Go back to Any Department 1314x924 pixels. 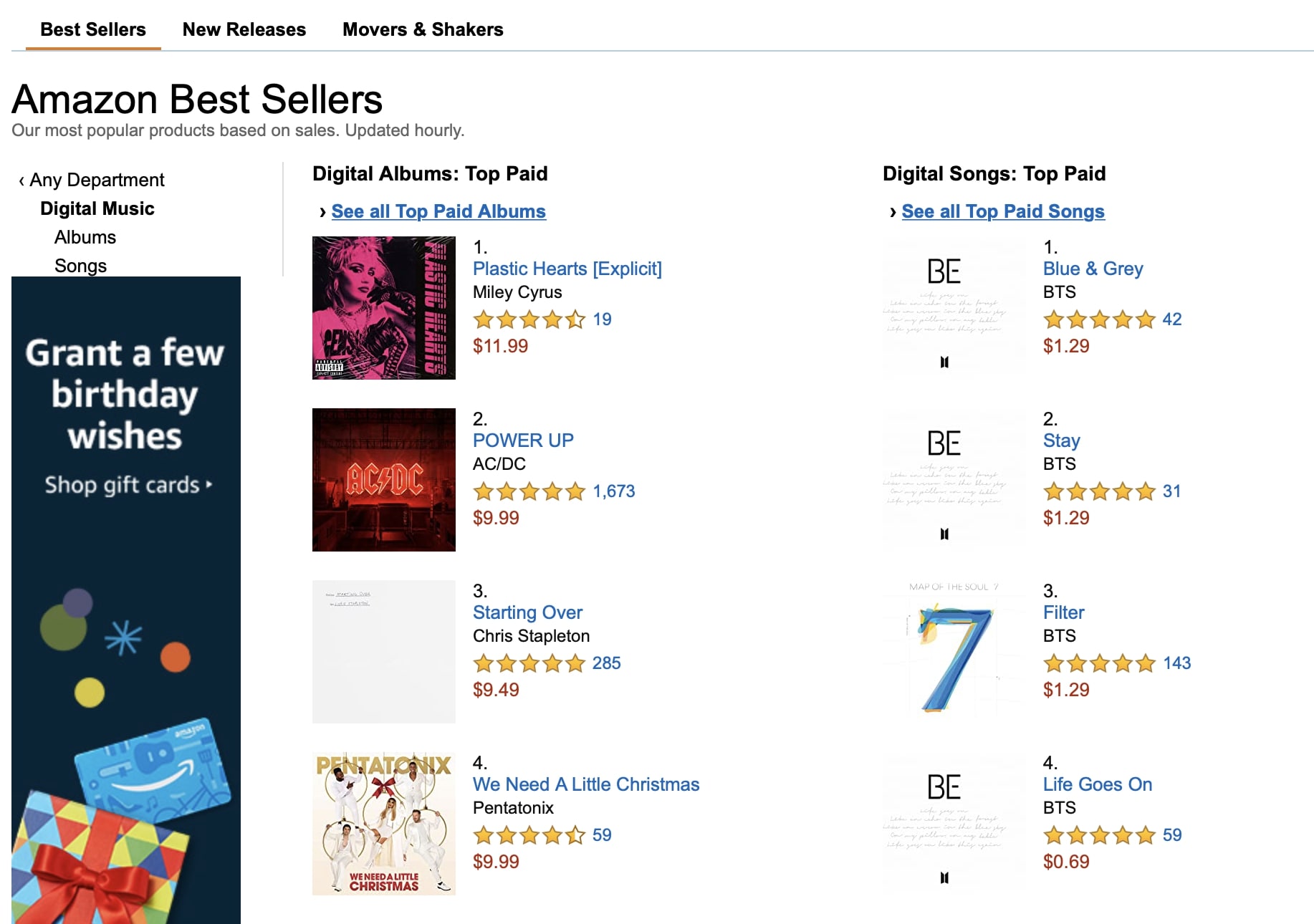96,180
